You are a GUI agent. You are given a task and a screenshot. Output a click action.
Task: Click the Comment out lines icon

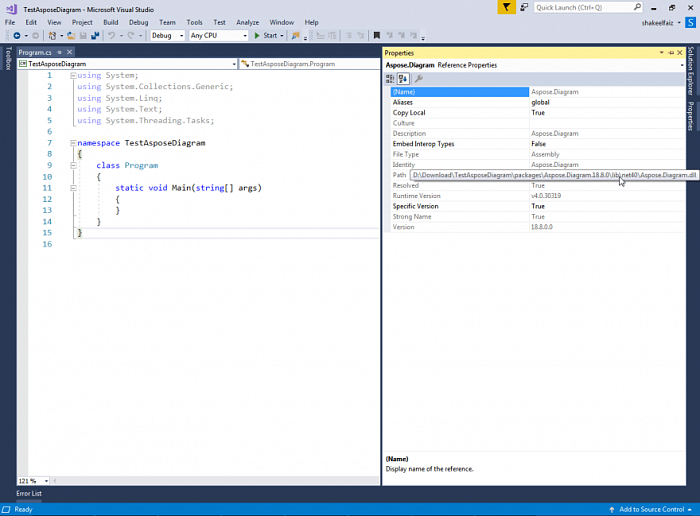pyautogui.click(x=349, y=35)
